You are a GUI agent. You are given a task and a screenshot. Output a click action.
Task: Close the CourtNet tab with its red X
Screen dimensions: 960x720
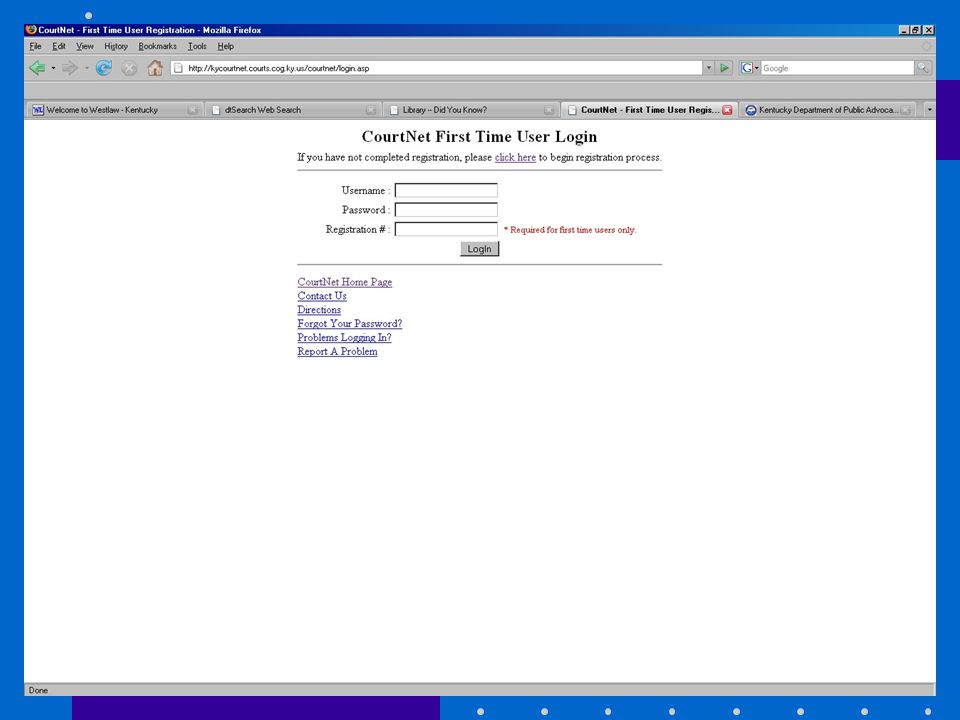pyautogui.click(x=727, y=110)
